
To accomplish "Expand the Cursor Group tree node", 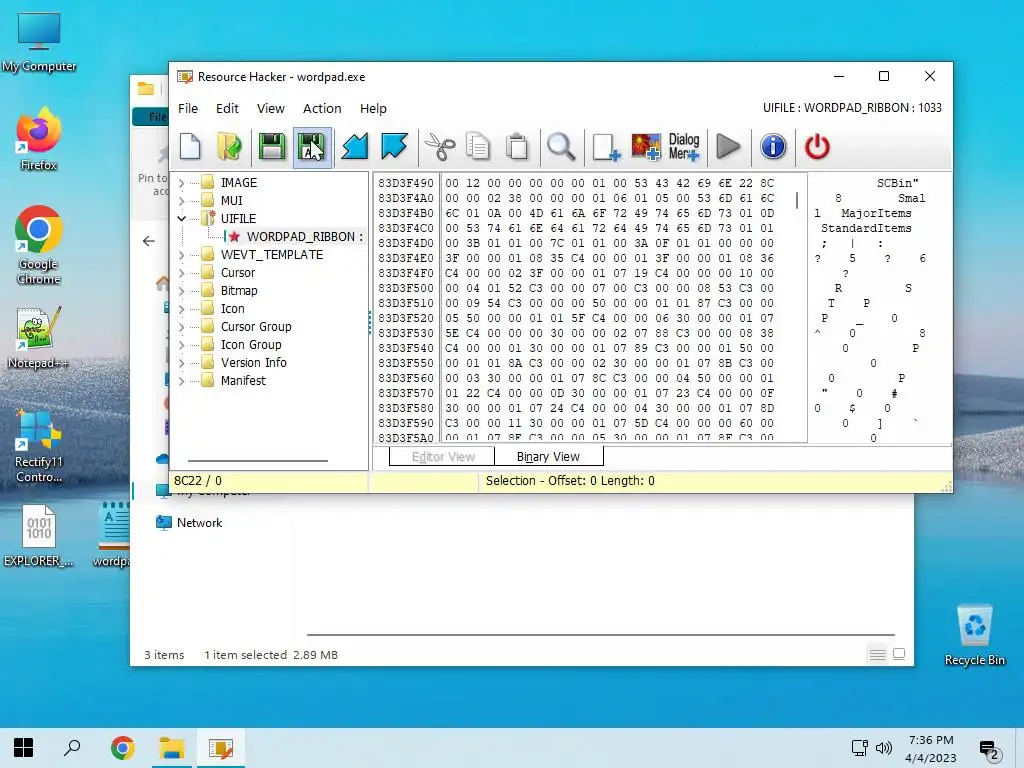I will tap(182, 327).
